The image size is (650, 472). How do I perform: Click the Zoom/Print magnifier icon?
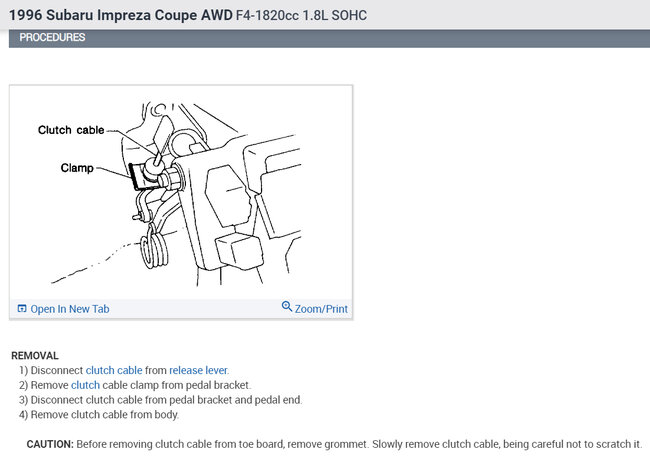click(286, 306)
